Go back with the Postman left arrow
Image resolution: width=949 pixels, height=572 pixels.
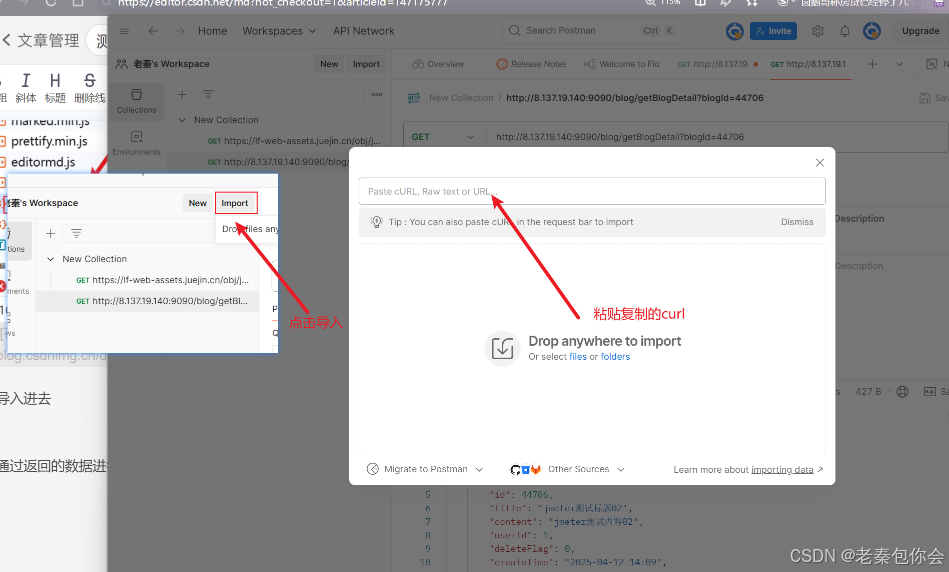pyautogui.click(x=153, y=31)
